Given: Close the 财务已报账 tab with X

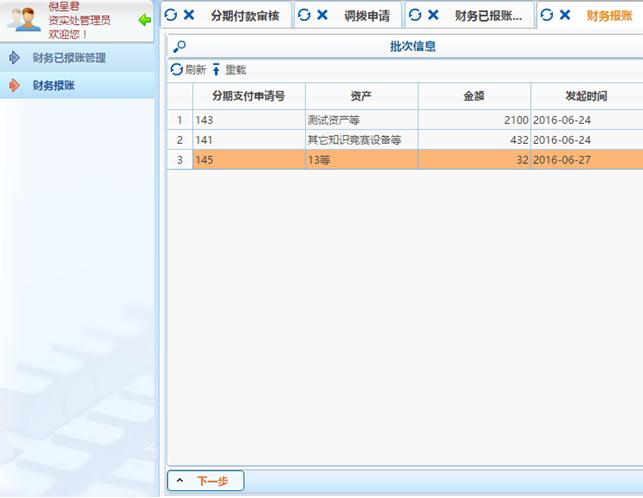Looking at the screenshot, I should [x=433, y=15].
